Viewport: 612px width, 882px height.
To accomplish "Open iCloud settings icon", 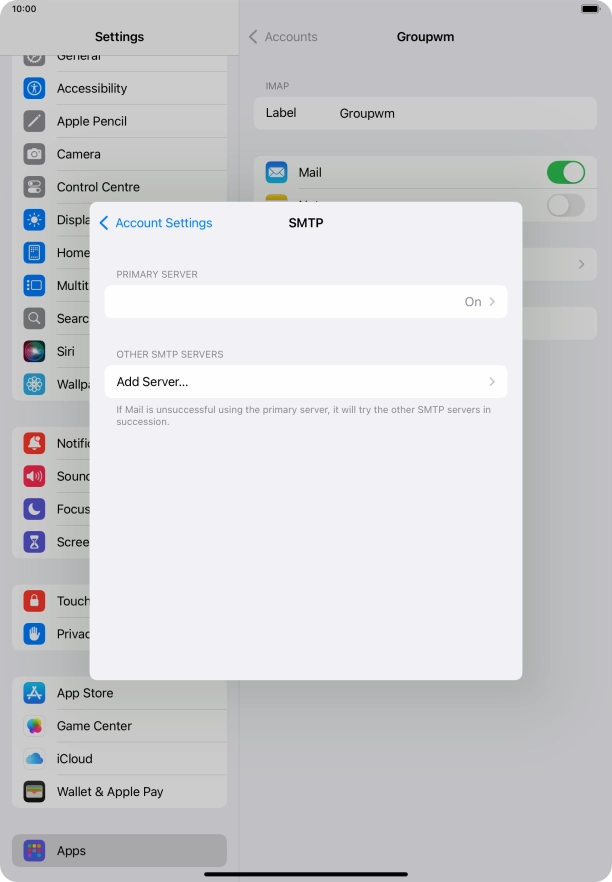I will (35, 759).
